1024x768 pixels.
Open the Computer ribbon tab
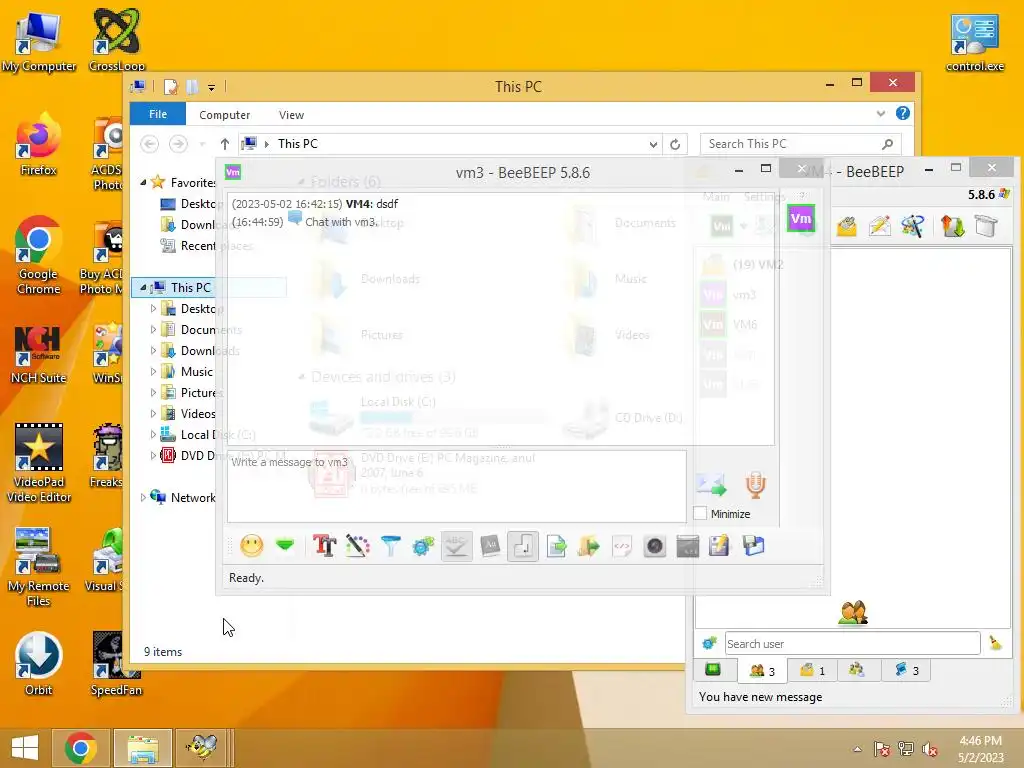[225, 114]
